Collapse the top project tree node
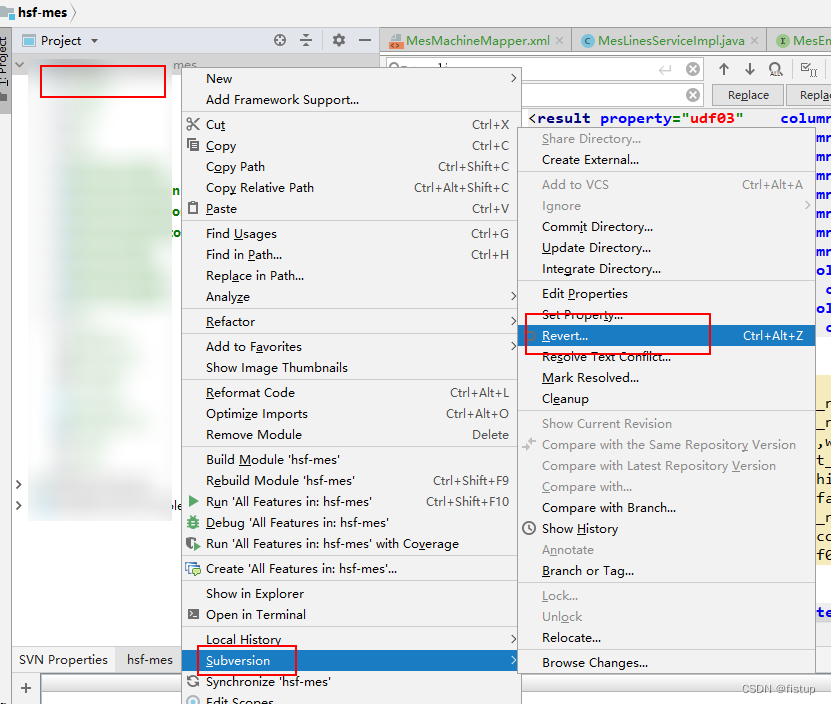The height and width of the screenshot is (704, 831). click(20, 65)
